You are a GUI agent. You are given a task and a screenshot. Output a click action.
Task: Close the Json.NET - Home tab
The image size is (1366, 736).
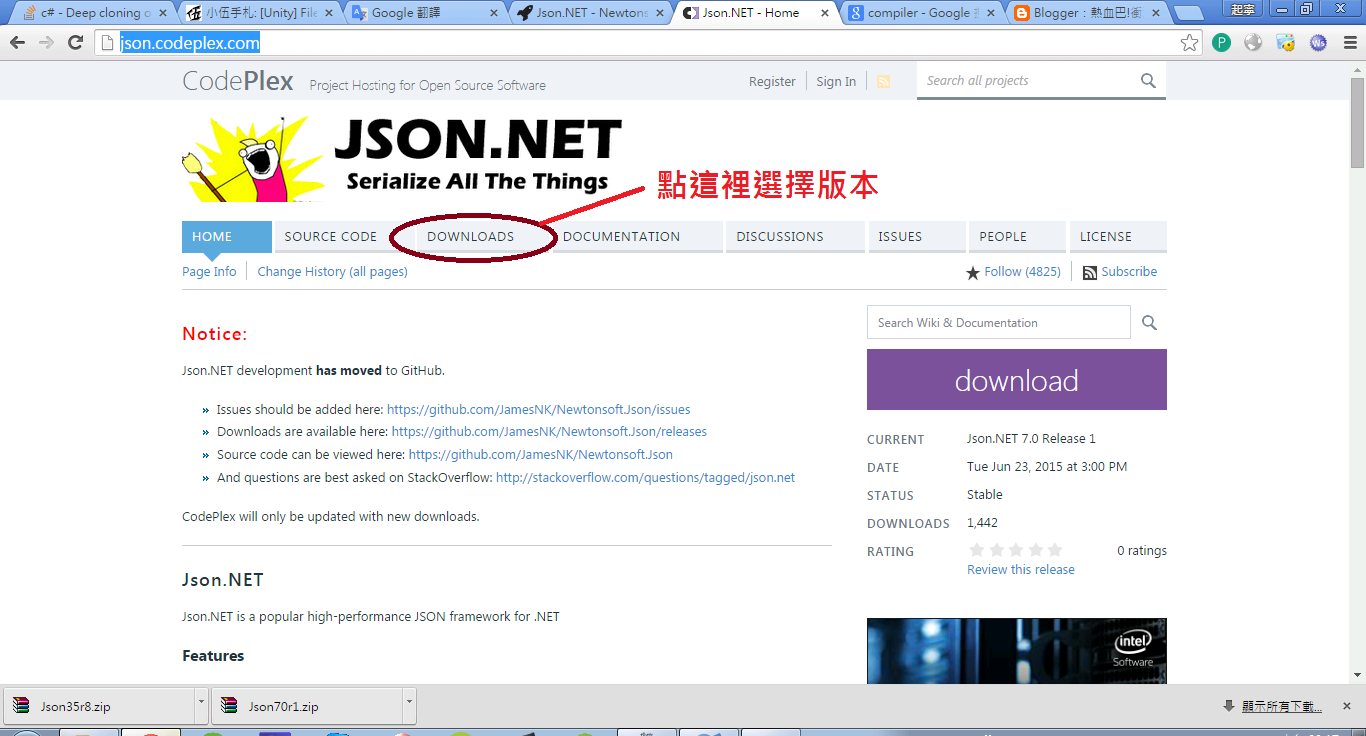coord(824,13)
